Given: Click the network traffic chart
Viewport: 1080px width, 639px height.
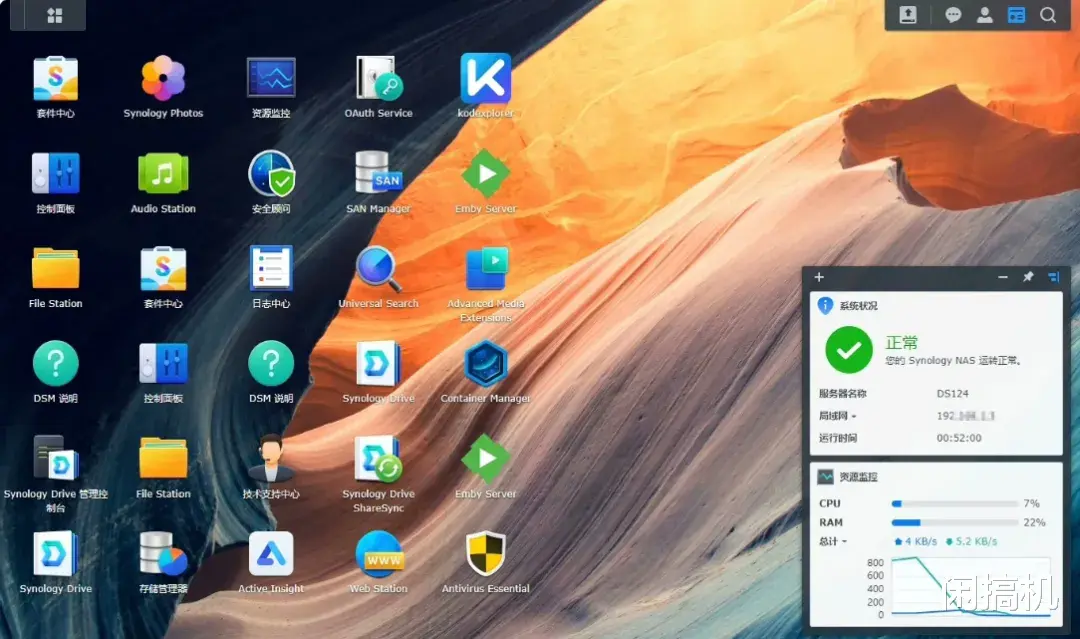Looking at the screenshot, I should coord(971,586).
